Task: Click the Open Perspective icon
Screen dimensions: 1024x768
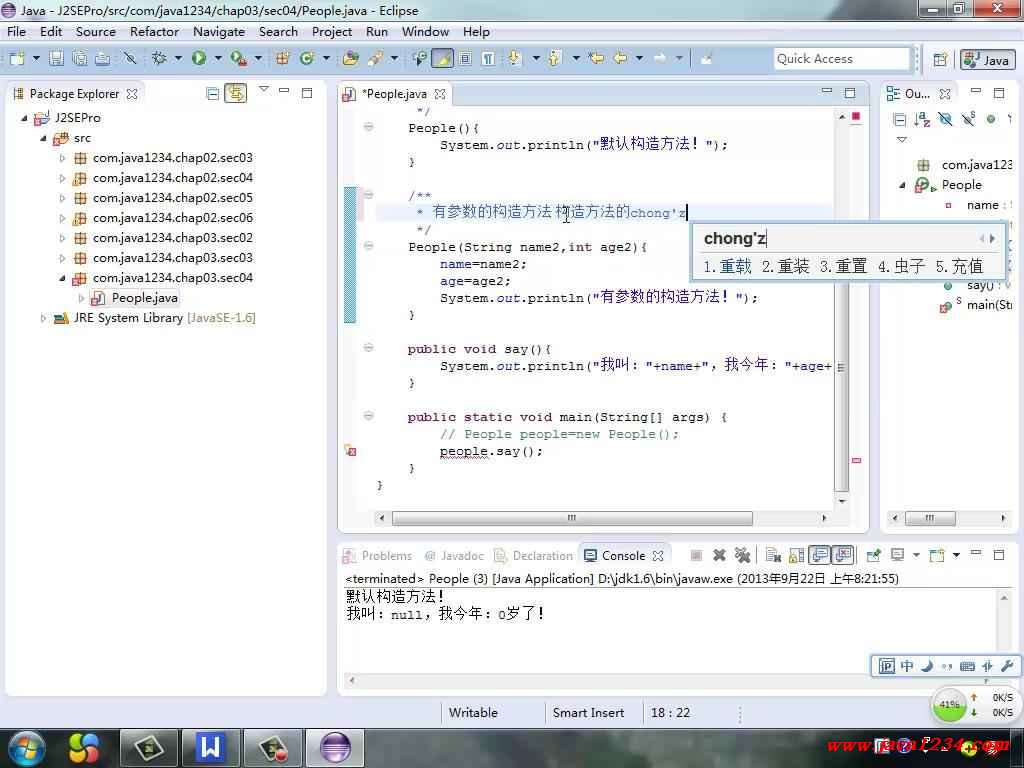Action: coord(940,59)
